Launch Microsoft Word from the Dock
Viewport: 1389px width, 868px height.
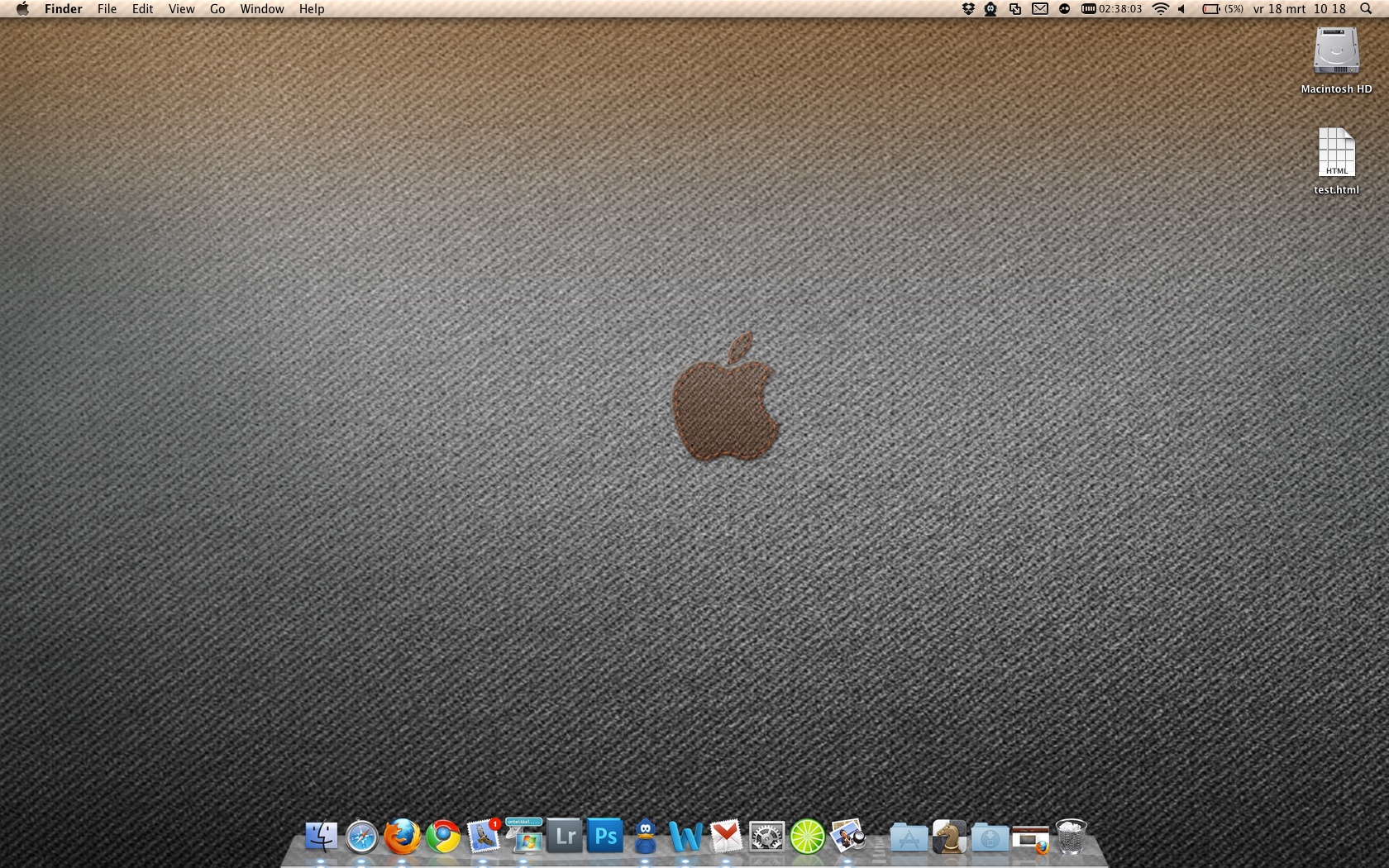[685, 837]
